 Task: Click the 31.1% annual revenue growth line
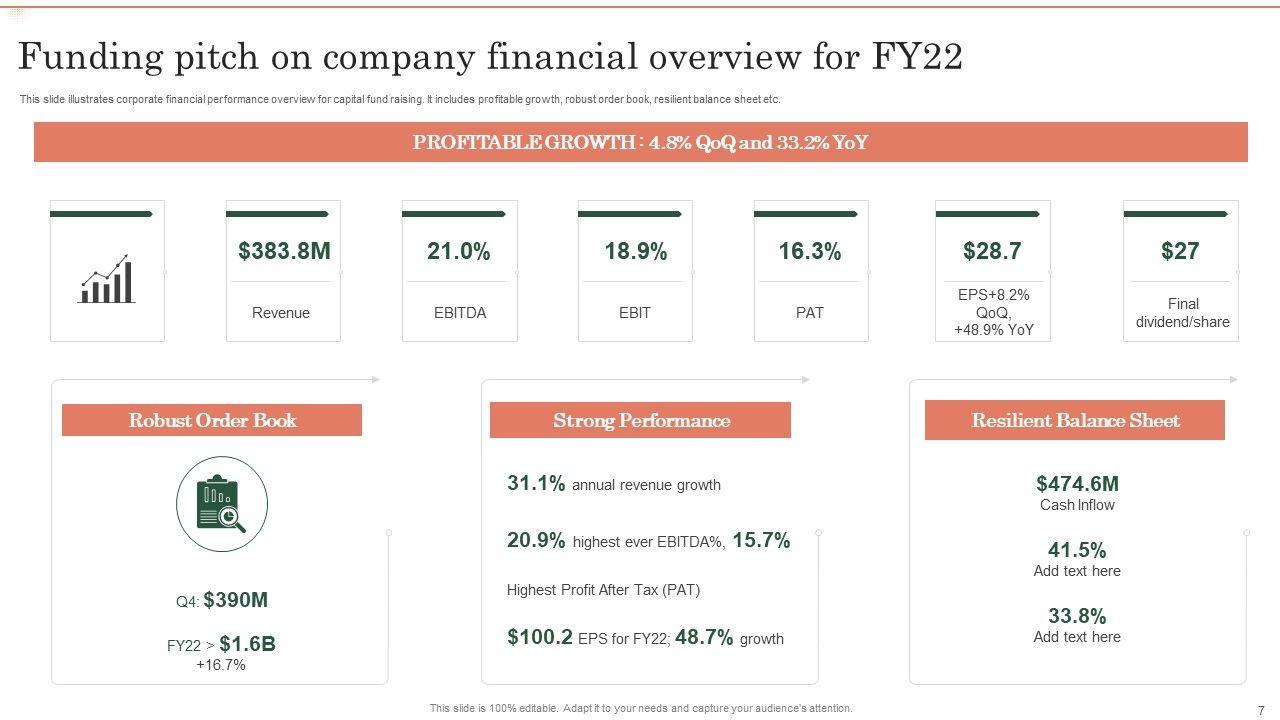pos(614,484)
